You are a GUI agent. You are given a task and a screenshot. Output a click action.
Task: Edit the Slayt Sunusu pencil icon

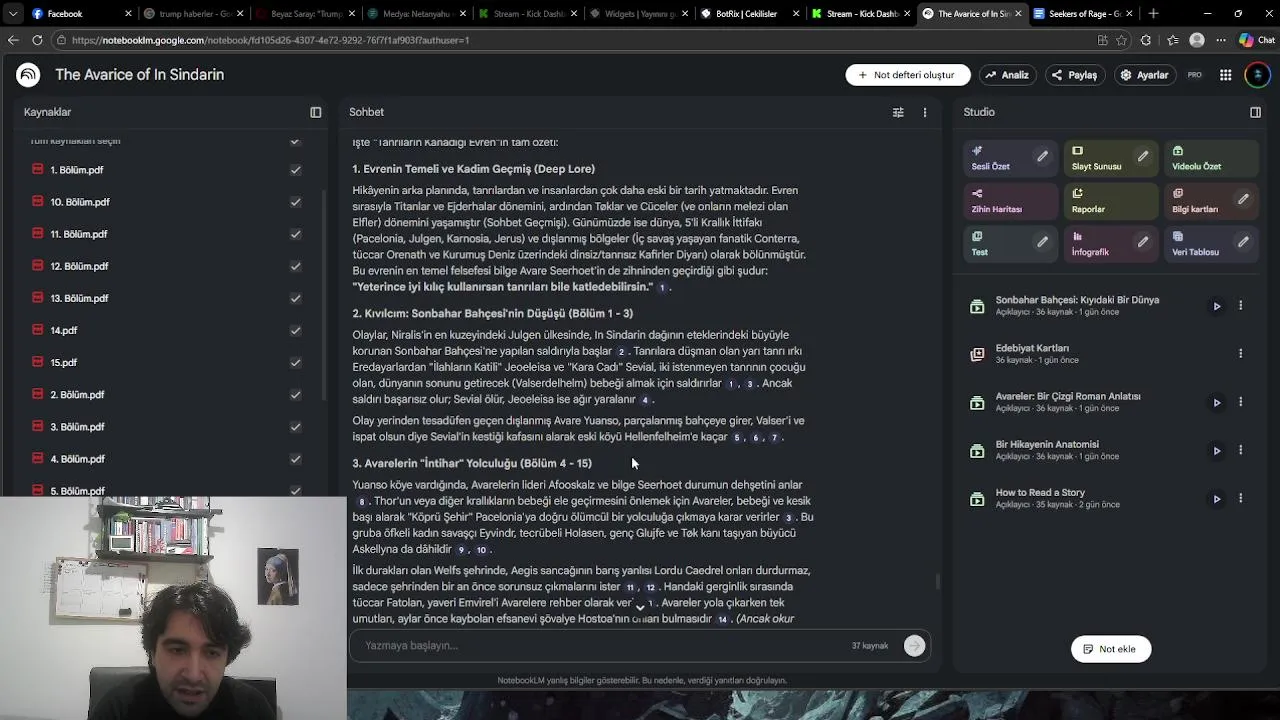tap(1143, 156)
